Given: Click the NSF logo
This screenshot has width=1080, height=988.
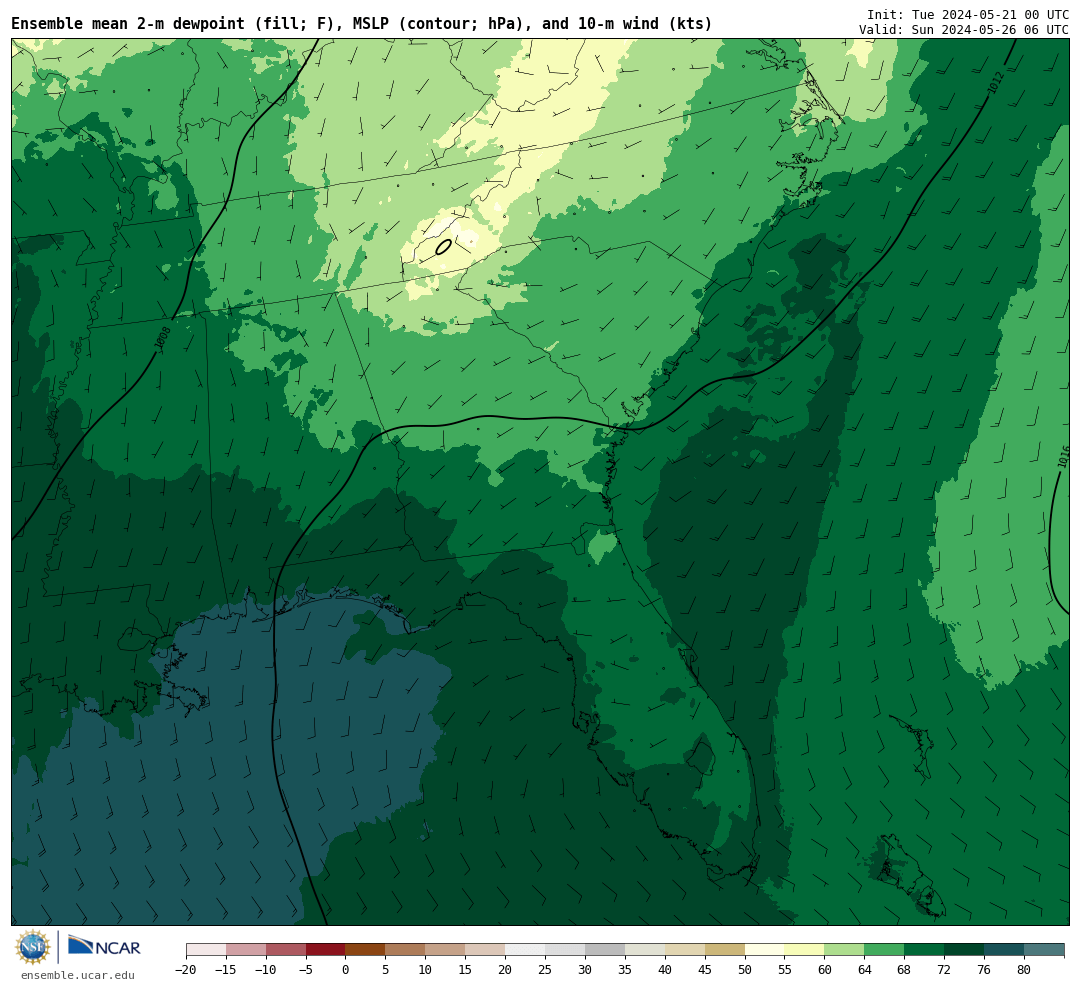Looking at the screenshot, I should [33, 947].
